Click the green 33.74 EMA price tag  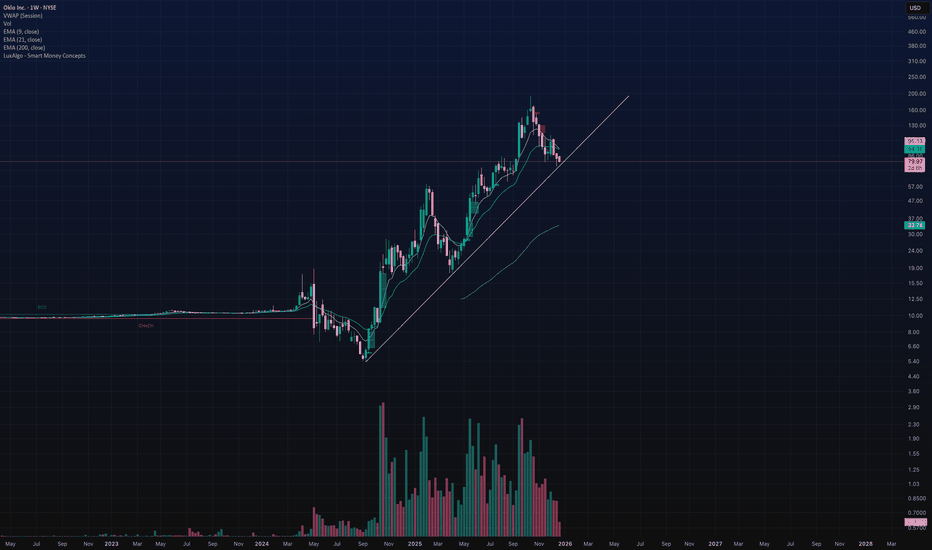click(x=916, y=226)
